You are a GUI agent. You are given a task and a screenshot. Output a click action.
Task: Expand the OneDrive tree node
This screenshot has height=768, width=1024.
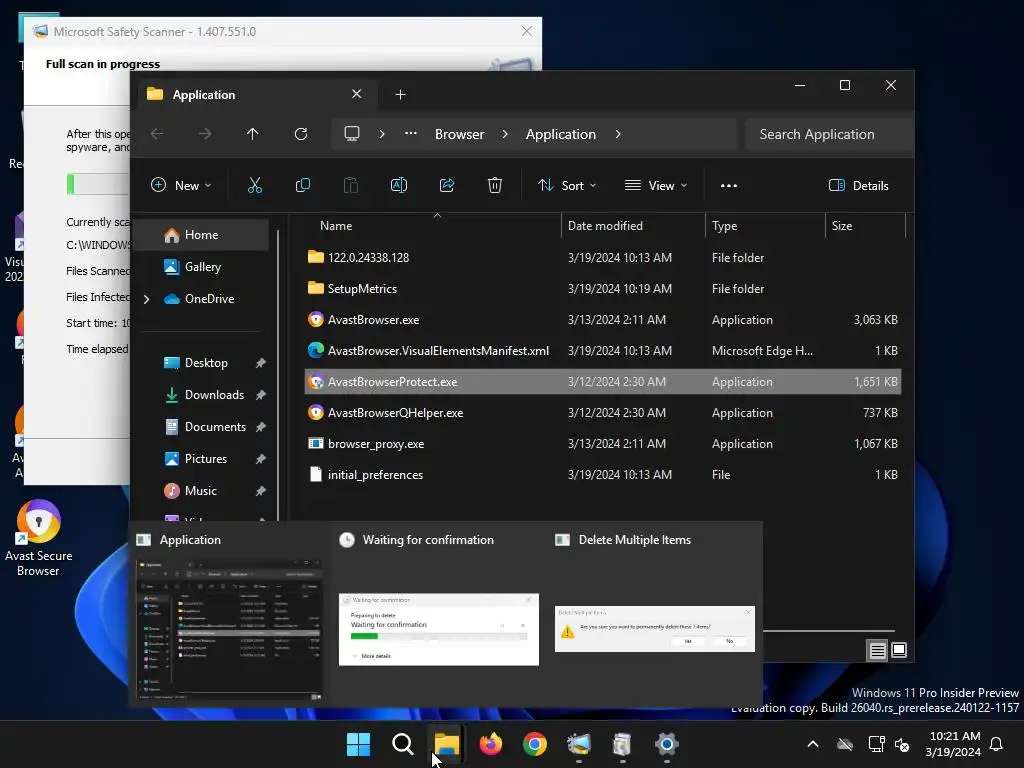(146, 299)
